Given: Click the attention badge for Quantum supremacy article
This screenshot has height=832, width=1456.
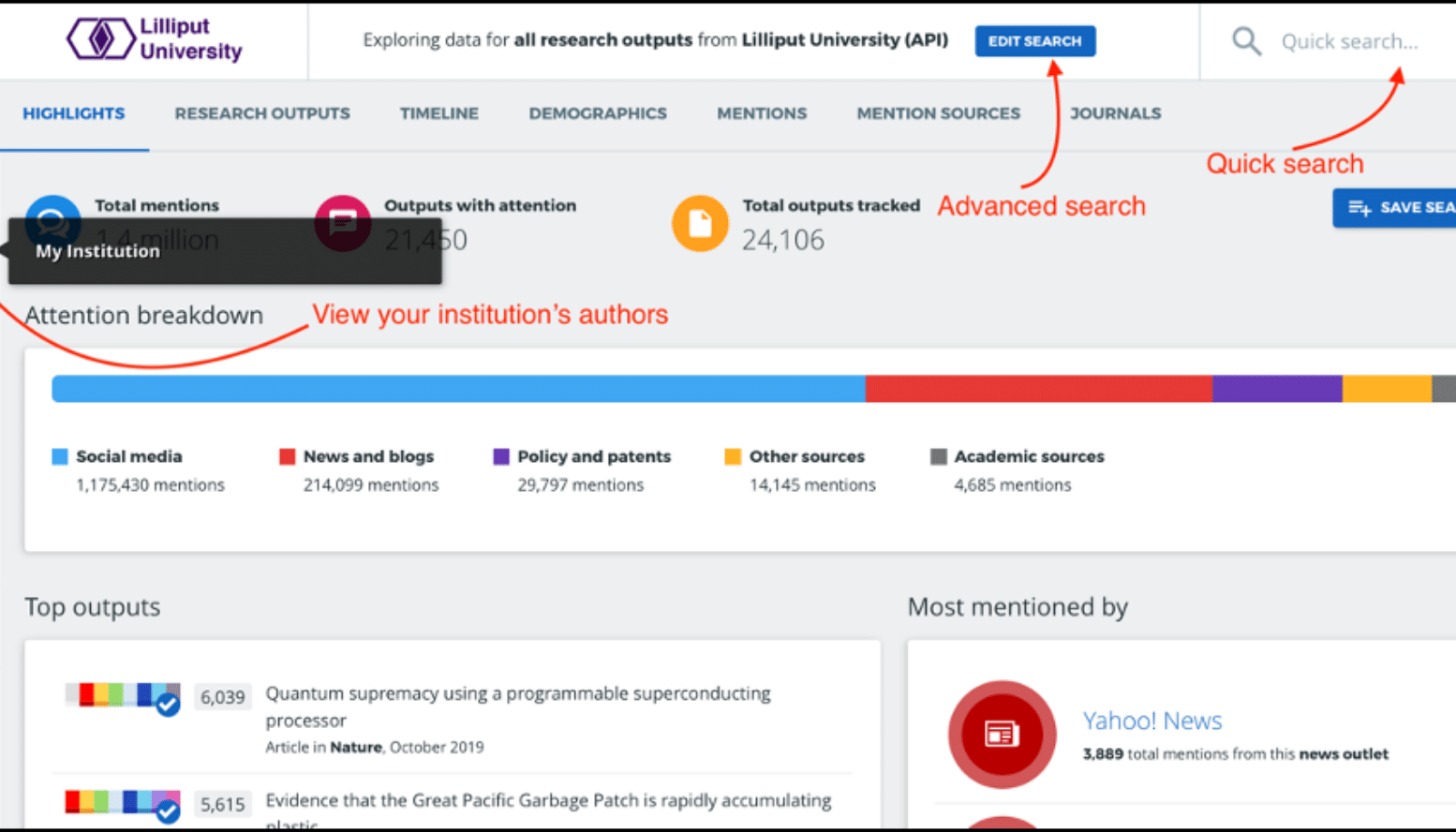Looking at the screenshot, I should [x=123, y=697].
